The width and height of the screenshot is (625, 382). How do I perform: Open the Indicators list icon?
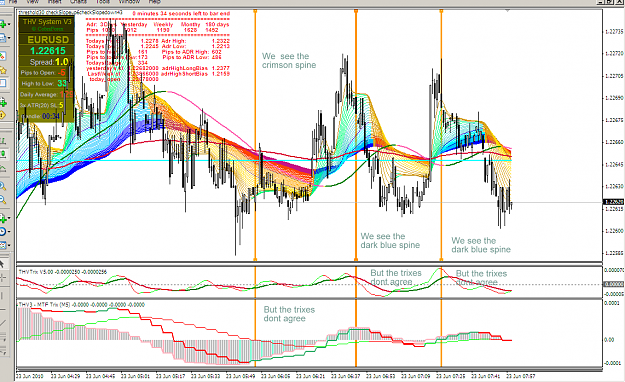(x=3, y=218)
